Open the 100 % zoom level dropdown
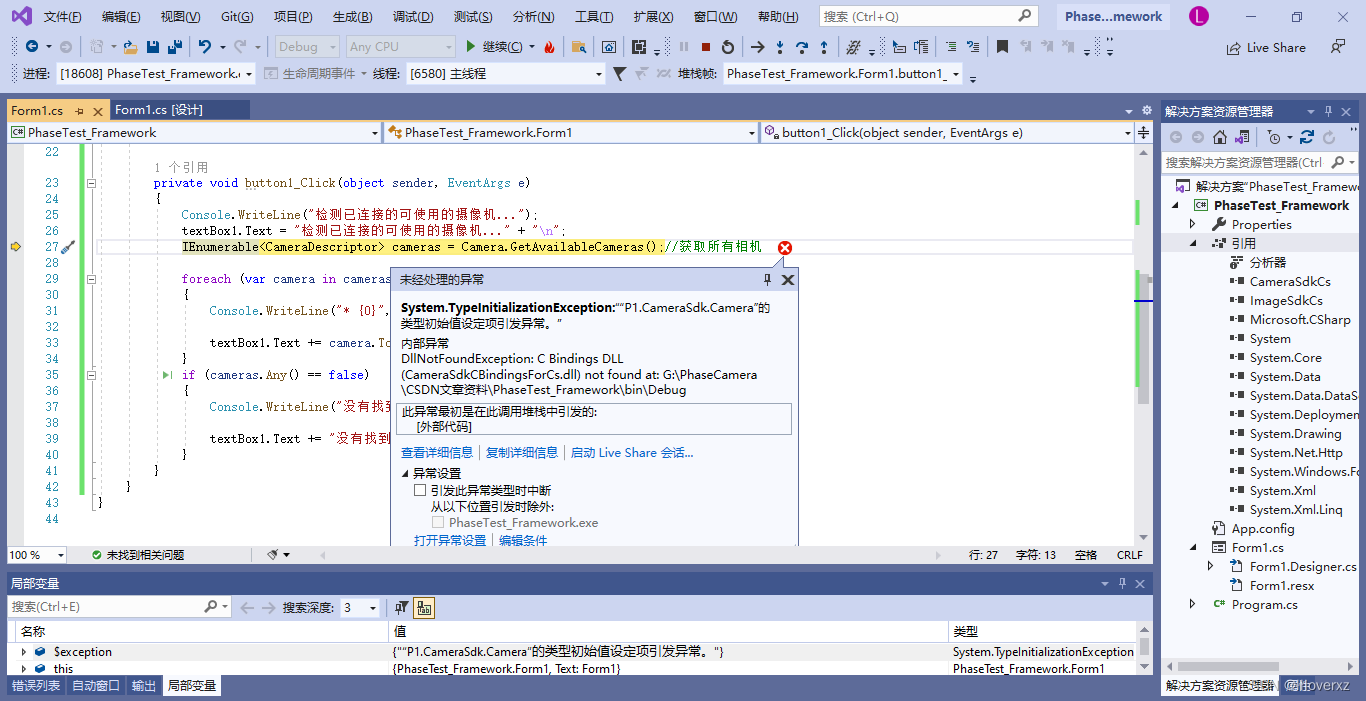The height and width of the screenshot is (701, 1366). click(x=37, y=555)
